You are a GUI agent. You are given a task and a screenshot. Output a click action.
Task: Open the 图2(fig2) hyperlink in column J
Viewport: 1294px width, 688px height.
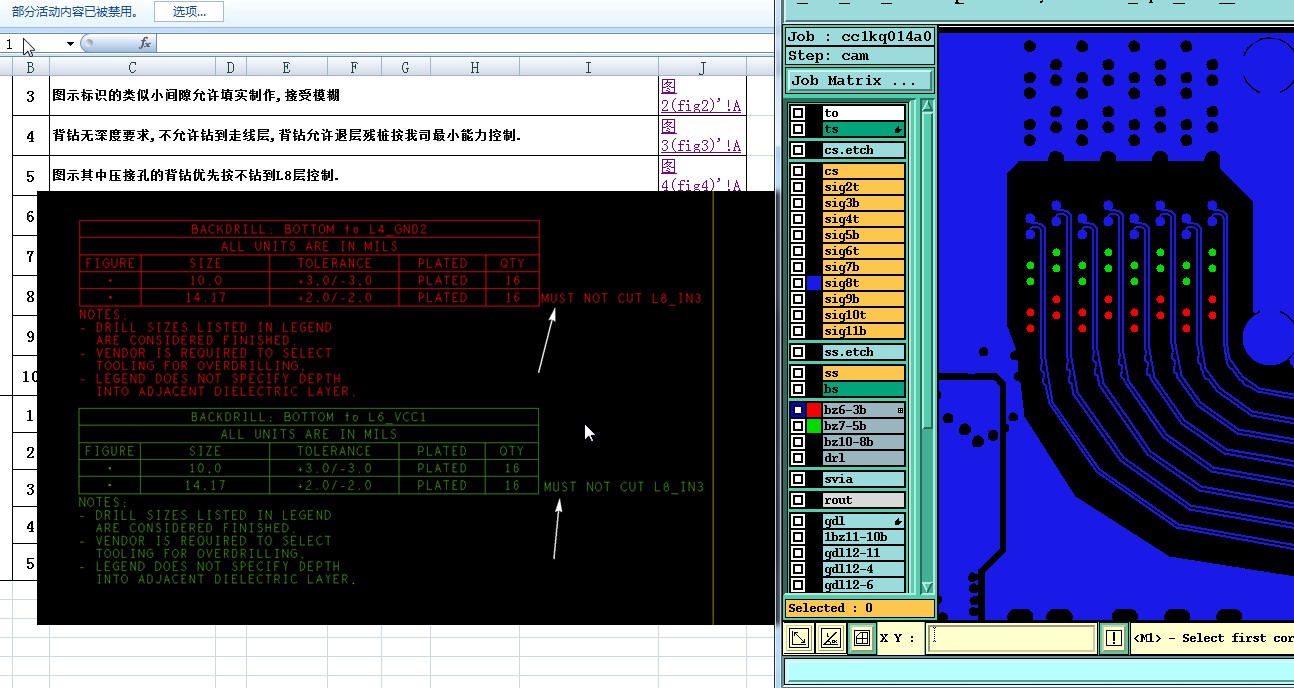click(701, 96)
